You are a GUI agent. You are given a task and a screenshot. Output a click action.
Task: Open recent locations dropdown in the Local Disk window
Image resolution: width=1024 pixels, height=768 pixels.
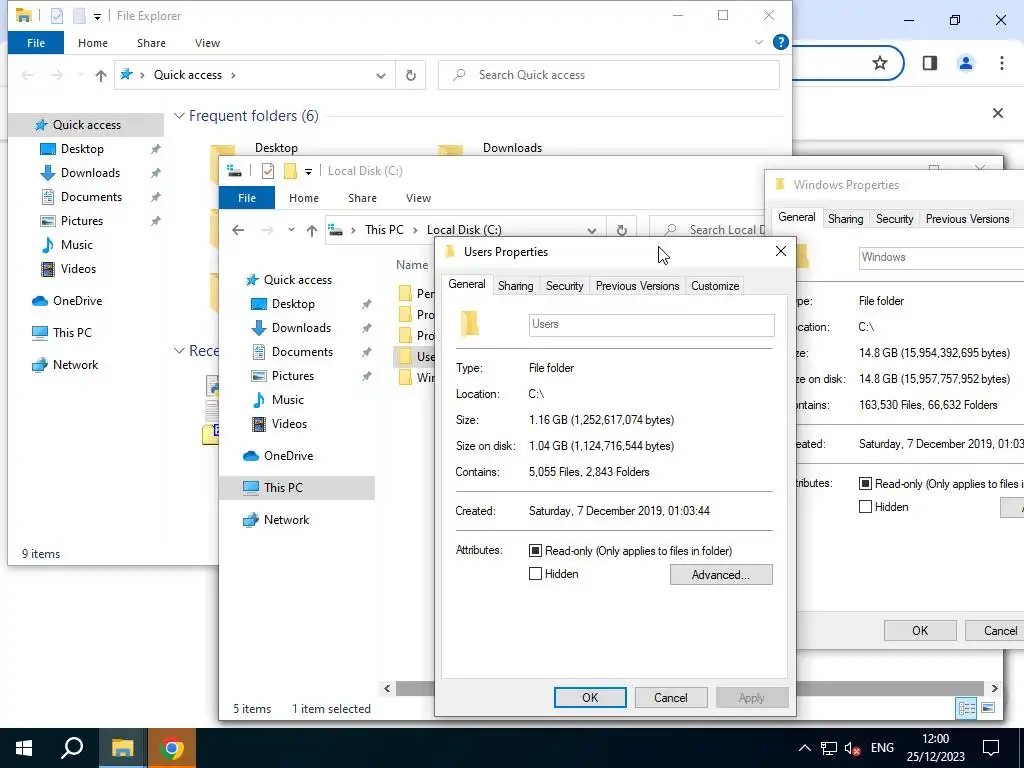coord(291,230)
